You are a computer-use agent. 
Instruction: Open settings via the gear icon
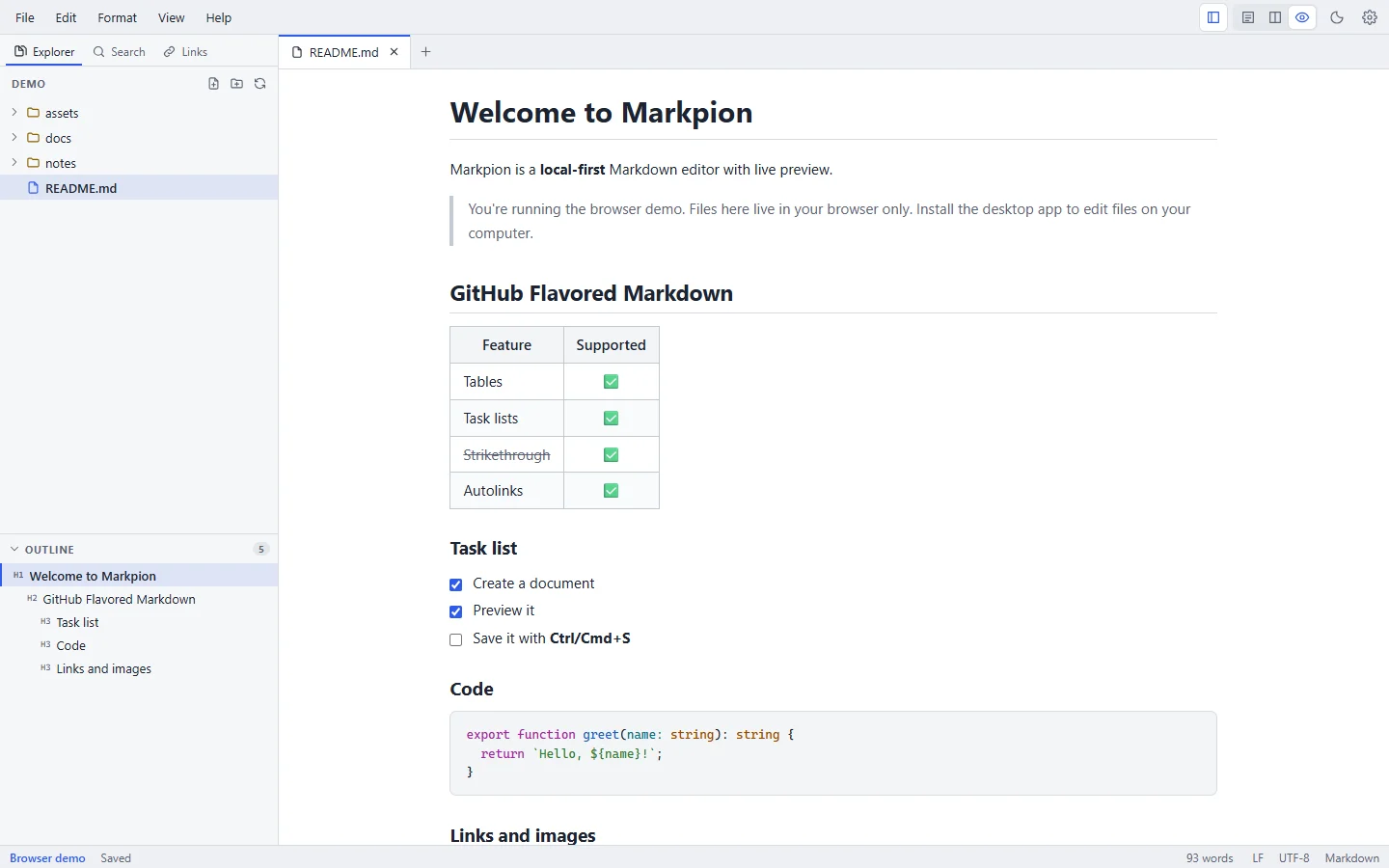click(1370, 17)
